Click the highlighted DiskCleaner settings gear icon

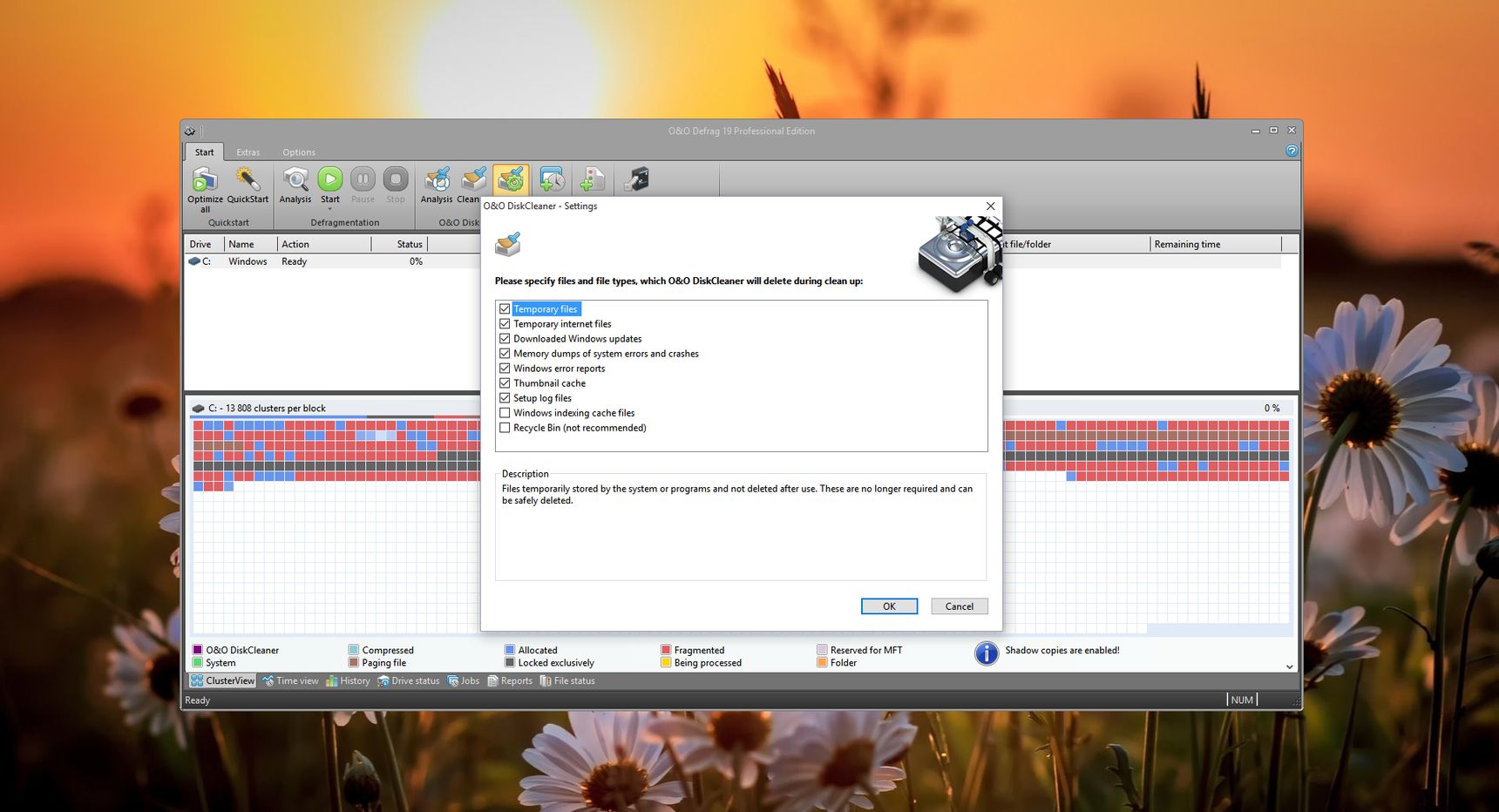(511, 180)
